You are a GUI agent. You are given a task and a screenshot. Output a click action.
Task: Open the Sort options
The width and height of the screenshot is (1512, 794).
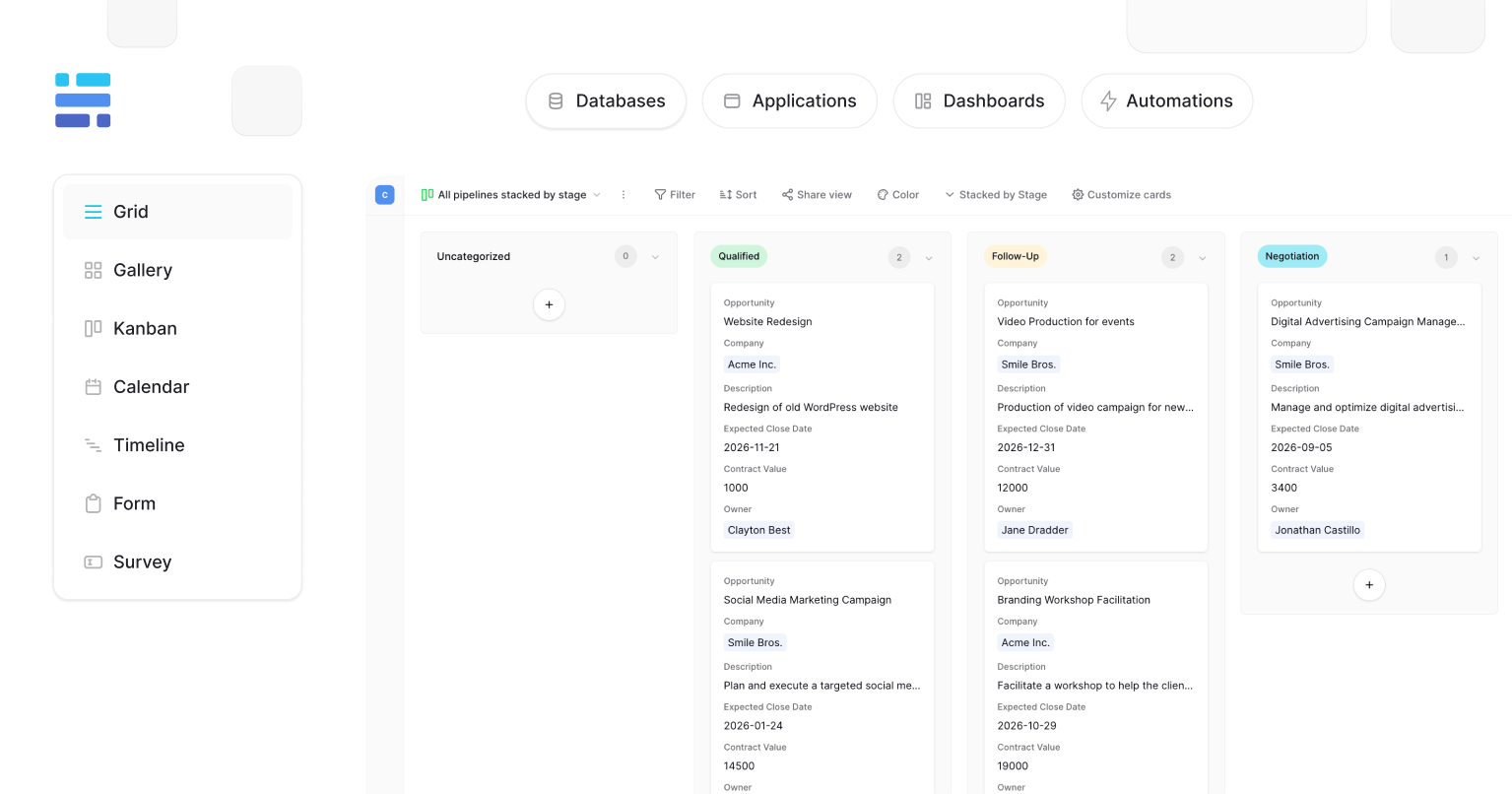tap(738, 195)
